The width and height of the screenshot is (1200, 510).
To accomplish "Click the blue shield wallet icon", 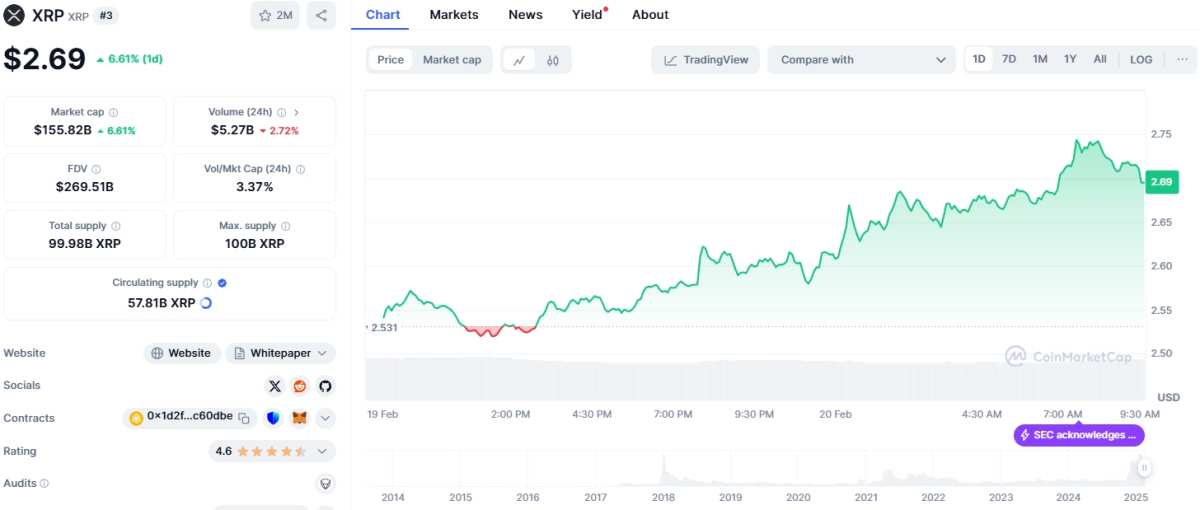I will [274, 418].
